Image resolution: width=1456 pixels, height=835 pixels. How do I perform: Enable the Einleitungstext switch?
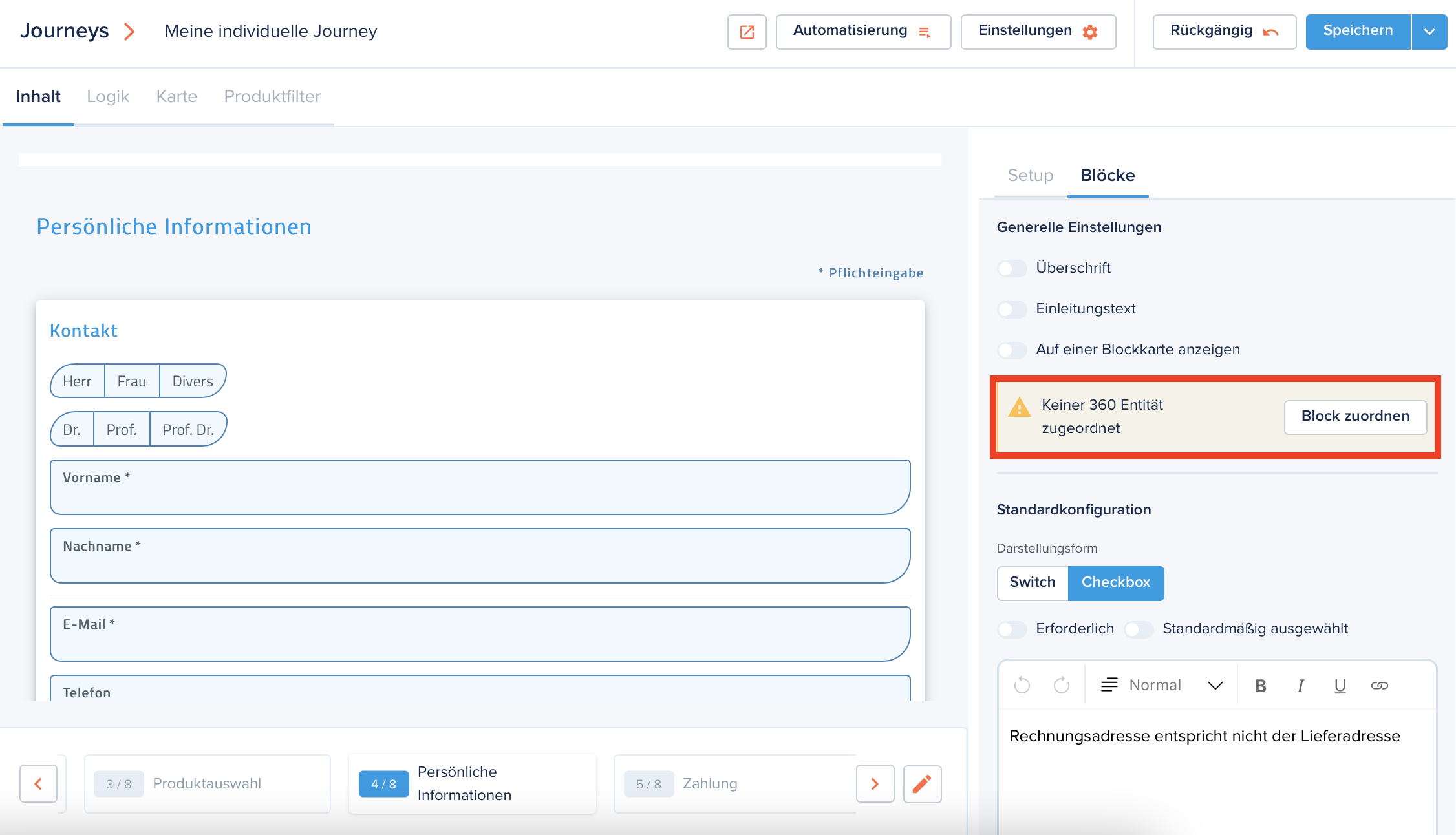(1012, 310)
